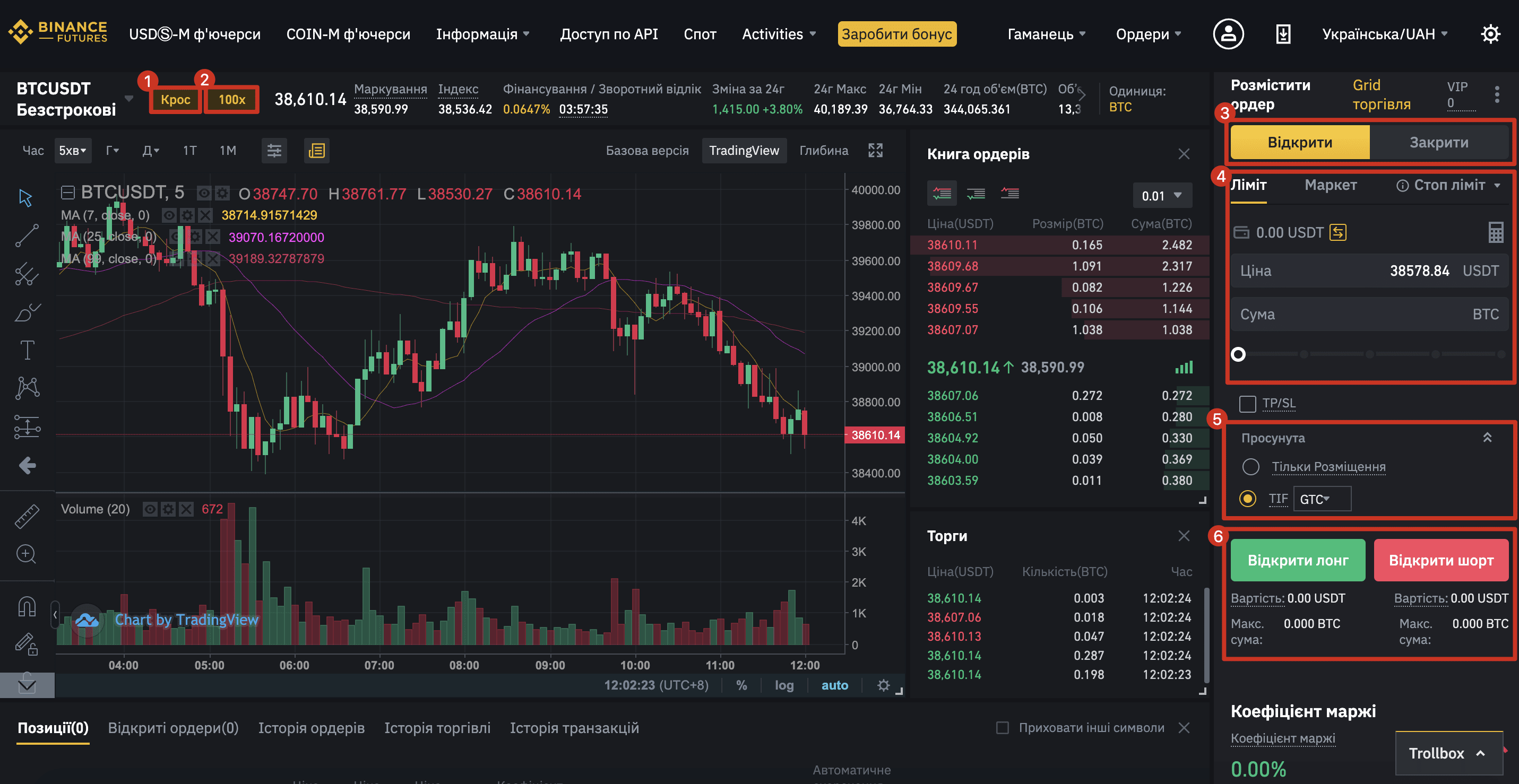Open the Г hourly interval dropdown
Screen dimensions: 1519x784
click(x=112, y=151)
